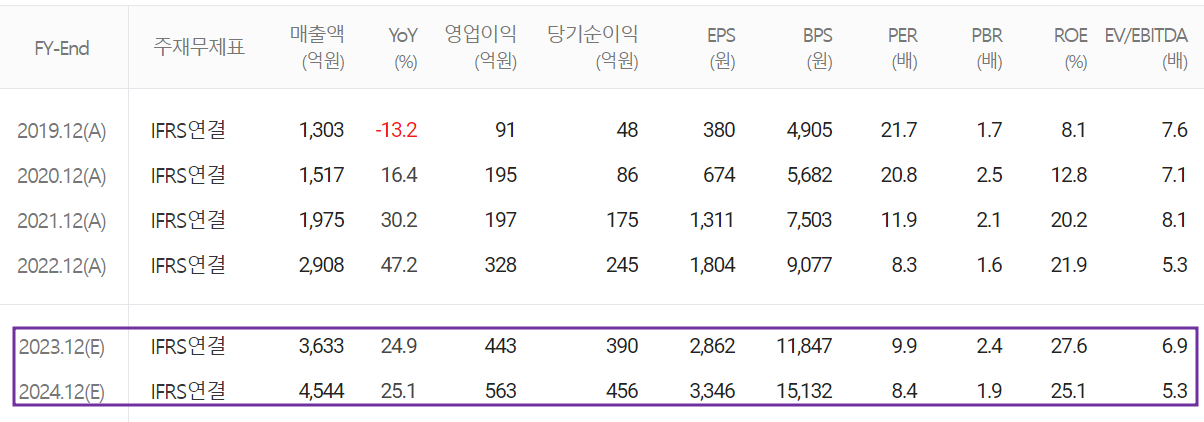Select the 1,303 sales value

322,130
